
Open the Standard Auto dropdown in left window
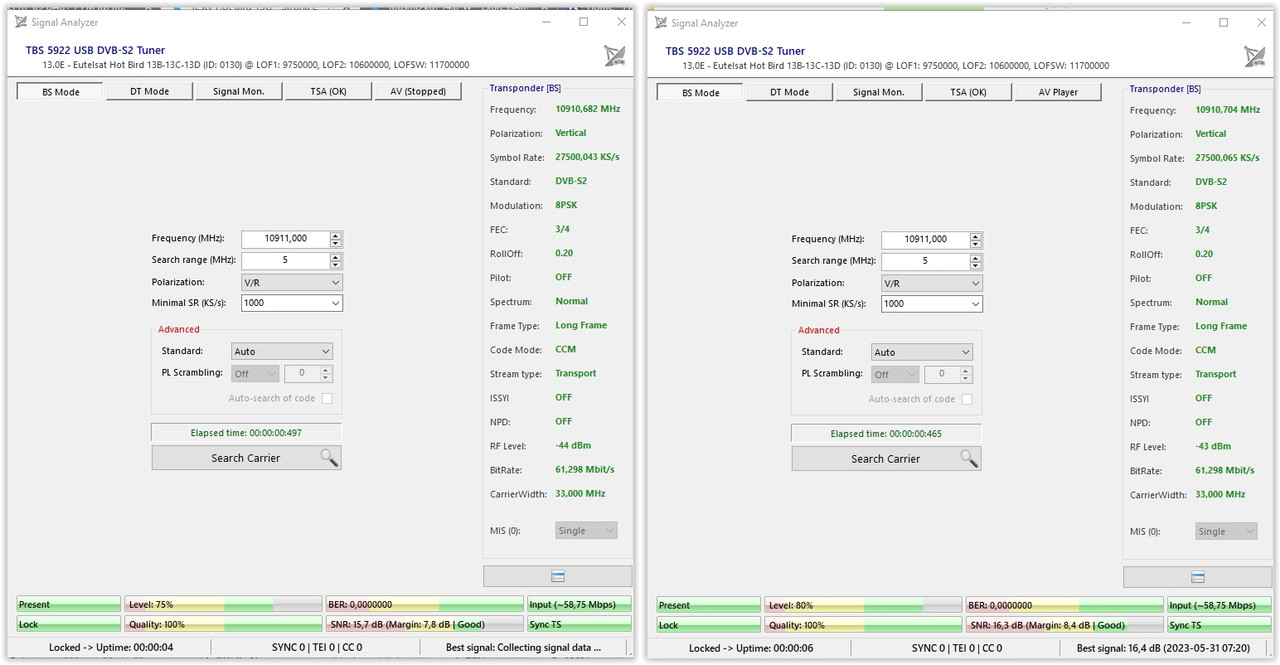pos(281,352)
